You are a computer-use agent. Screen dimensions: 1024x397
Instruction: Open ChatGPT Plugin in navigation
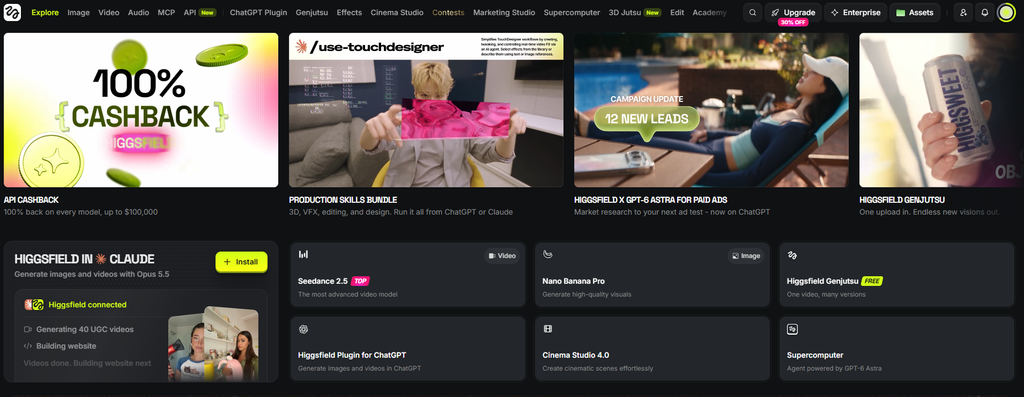(258, 12)
